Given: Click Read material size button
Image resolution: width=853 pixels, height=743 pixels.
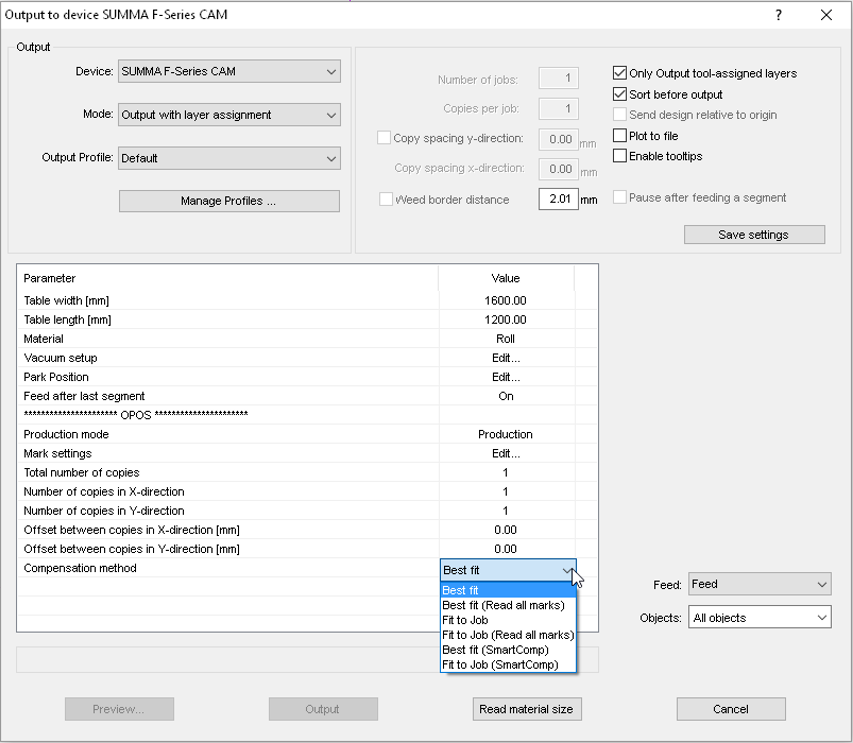Looking at the screenshot, I should 527,709.
